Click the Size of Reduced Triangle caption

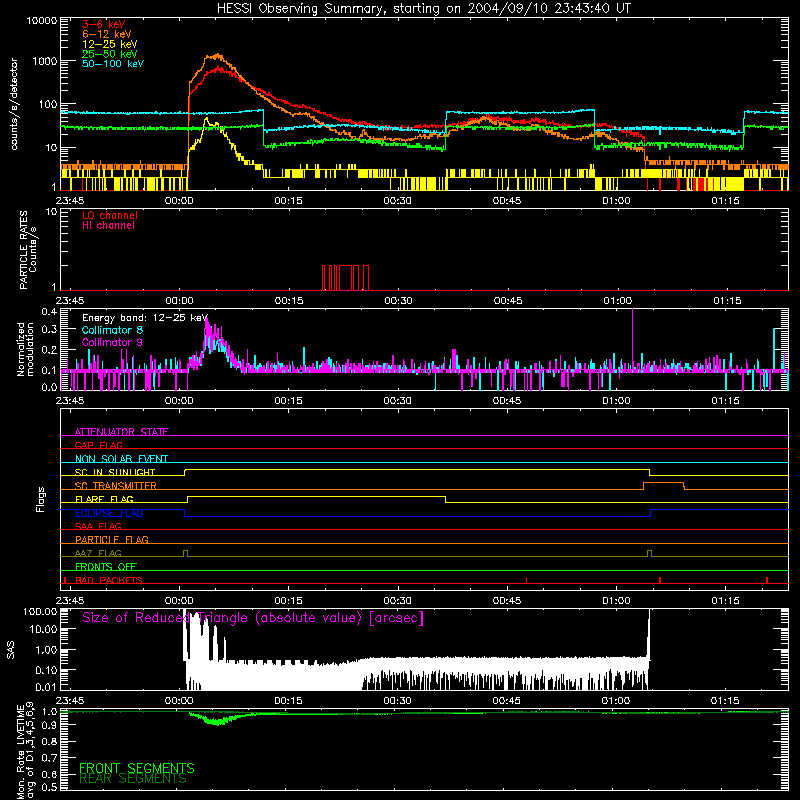click(x=253, y=618)
